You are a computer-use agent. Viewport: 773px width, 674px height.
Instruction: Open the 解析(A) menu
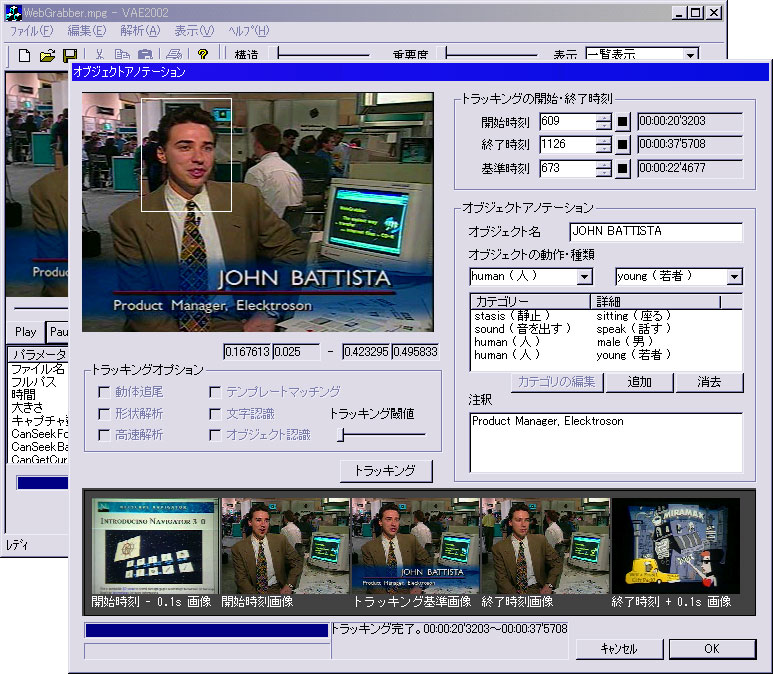[139, 31]
